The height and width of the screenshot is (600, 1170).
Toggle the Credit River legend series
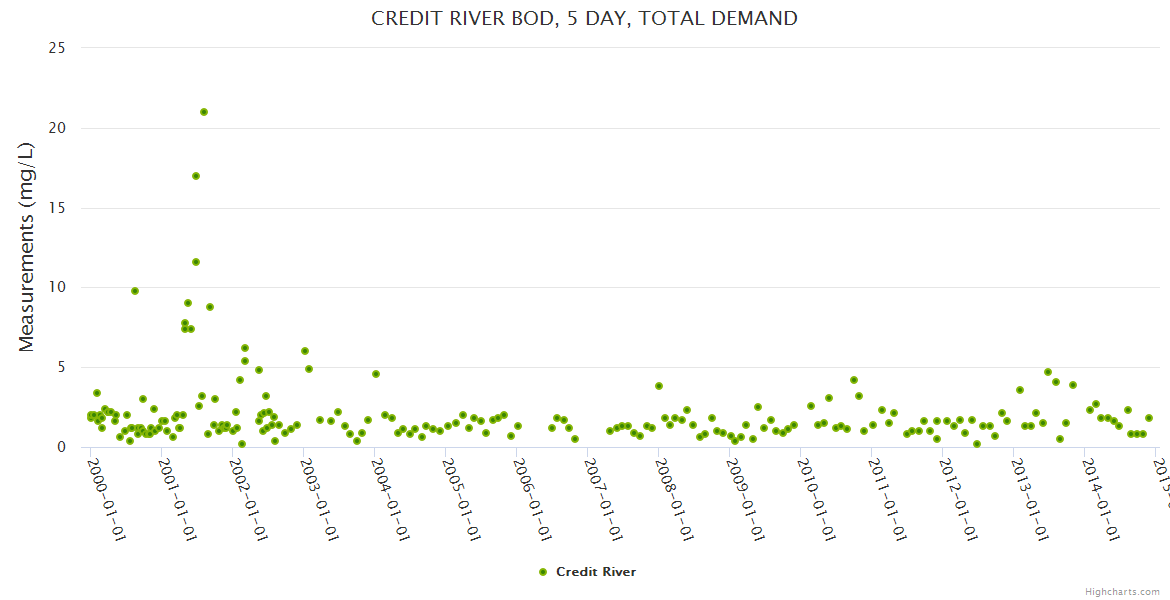(595, 572)
